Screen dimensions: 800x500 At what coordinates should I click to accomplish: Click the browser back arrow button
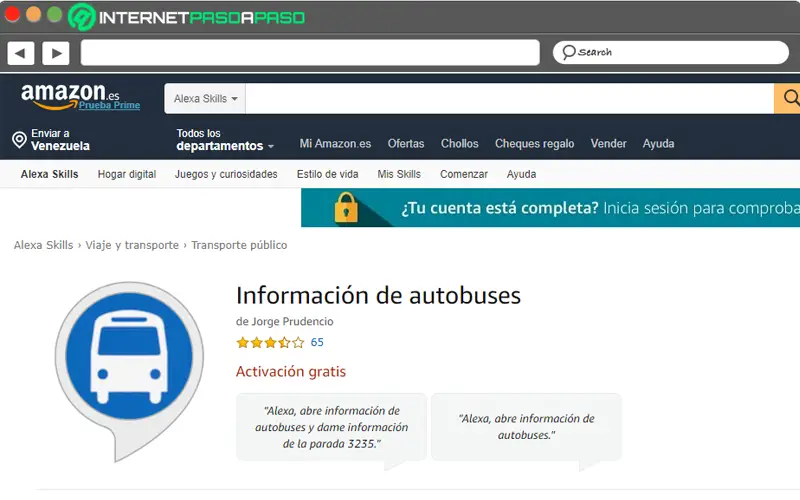coord(20,53)
